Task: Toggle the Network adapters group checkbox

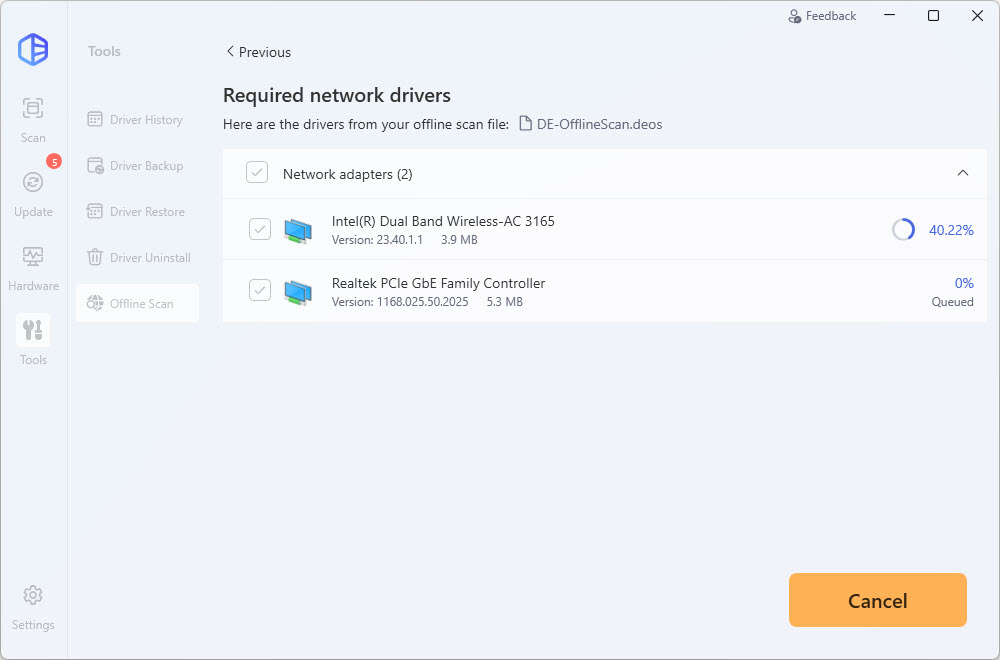Action: coord(257,174)
